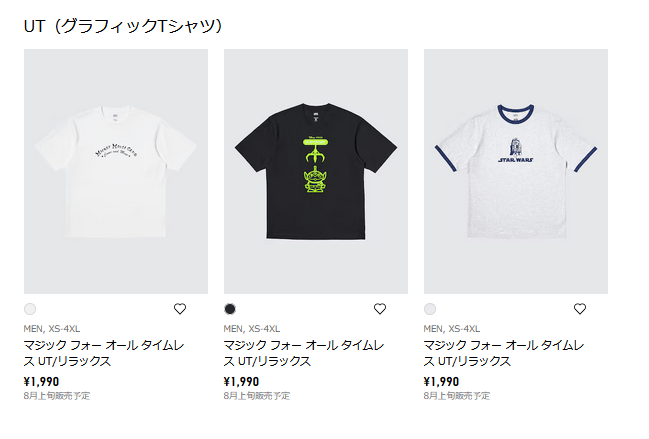This screenshot has height=439, width=649.
Task: Favorite the white Mickey Mouse Club T-shirt
Action: coord(180,309)
